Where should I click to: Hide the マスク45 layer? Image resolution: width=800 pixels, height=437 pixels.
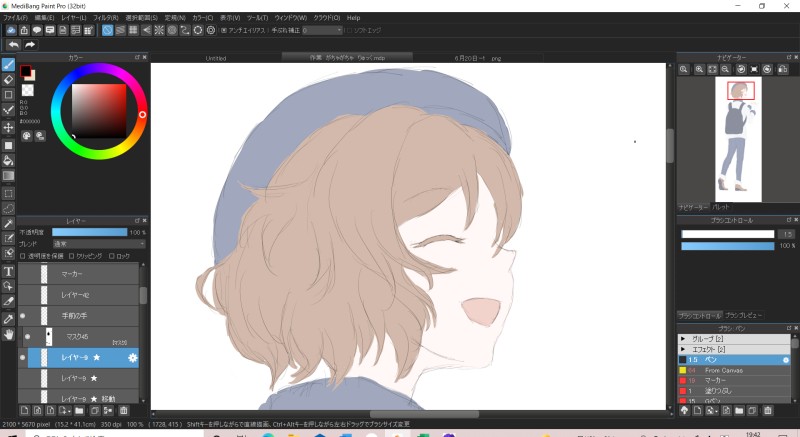28,337
